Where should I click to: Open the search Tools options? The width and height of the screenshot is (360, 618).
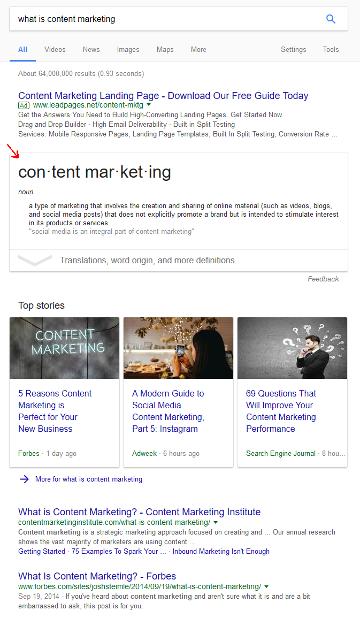pyautogui.click(x=330, y=49)
